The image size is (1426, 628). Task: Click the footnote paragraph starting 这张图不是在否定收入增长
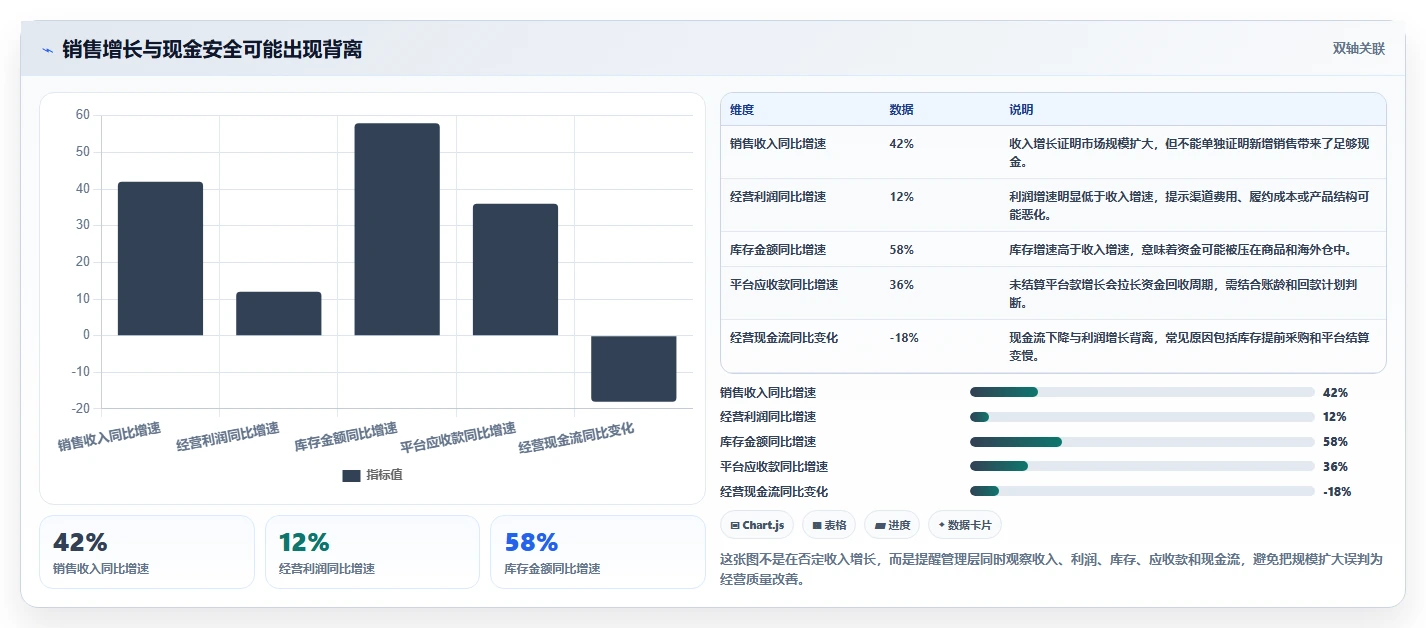1051,569
